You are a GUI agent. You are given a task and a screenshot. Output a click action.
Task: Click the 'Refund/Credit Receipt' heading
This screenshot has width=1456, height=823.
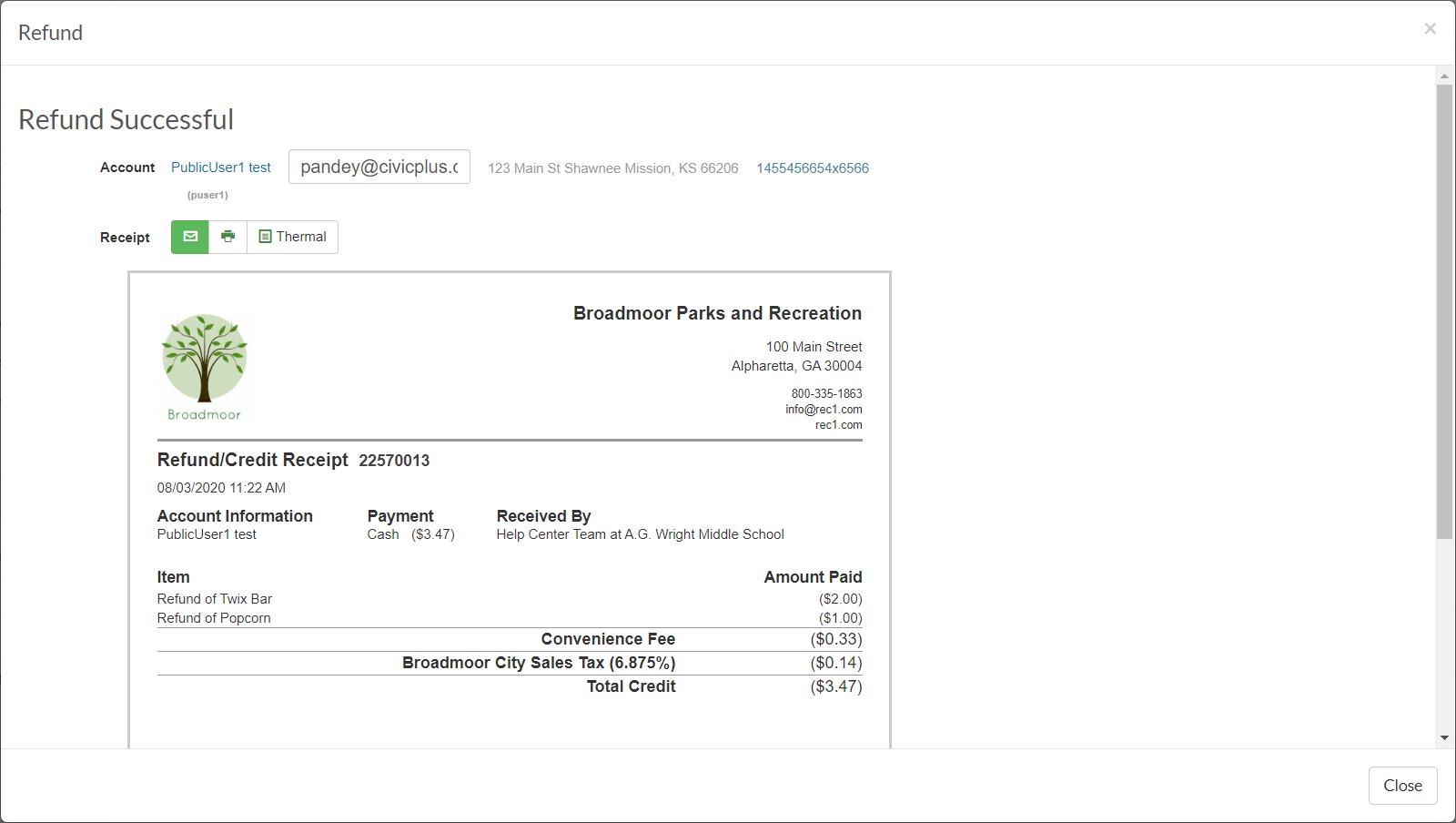(252, 460)
